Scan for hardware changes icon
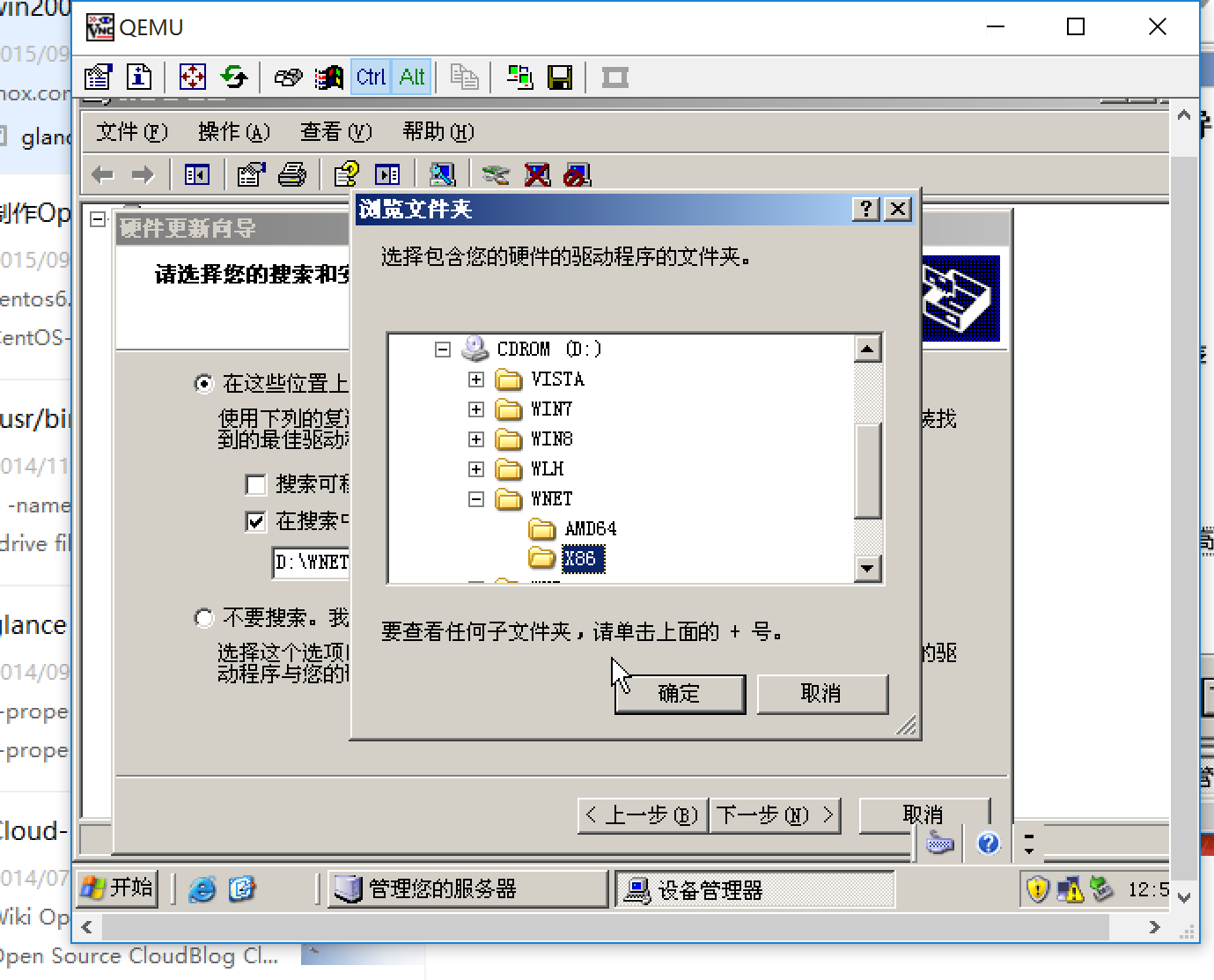 (442, 175)
